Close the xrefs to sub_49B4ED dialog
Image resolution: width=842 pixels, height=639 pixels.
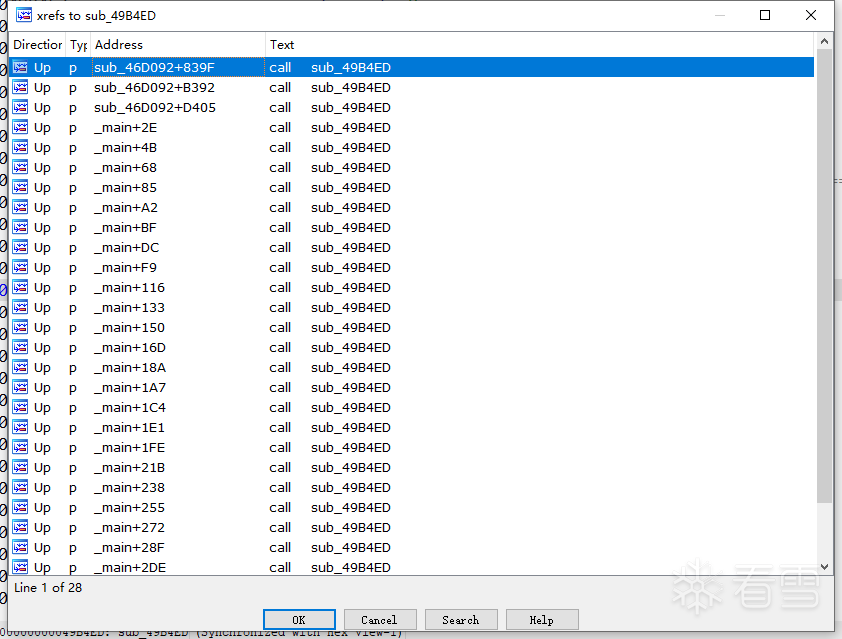point(811,15)
